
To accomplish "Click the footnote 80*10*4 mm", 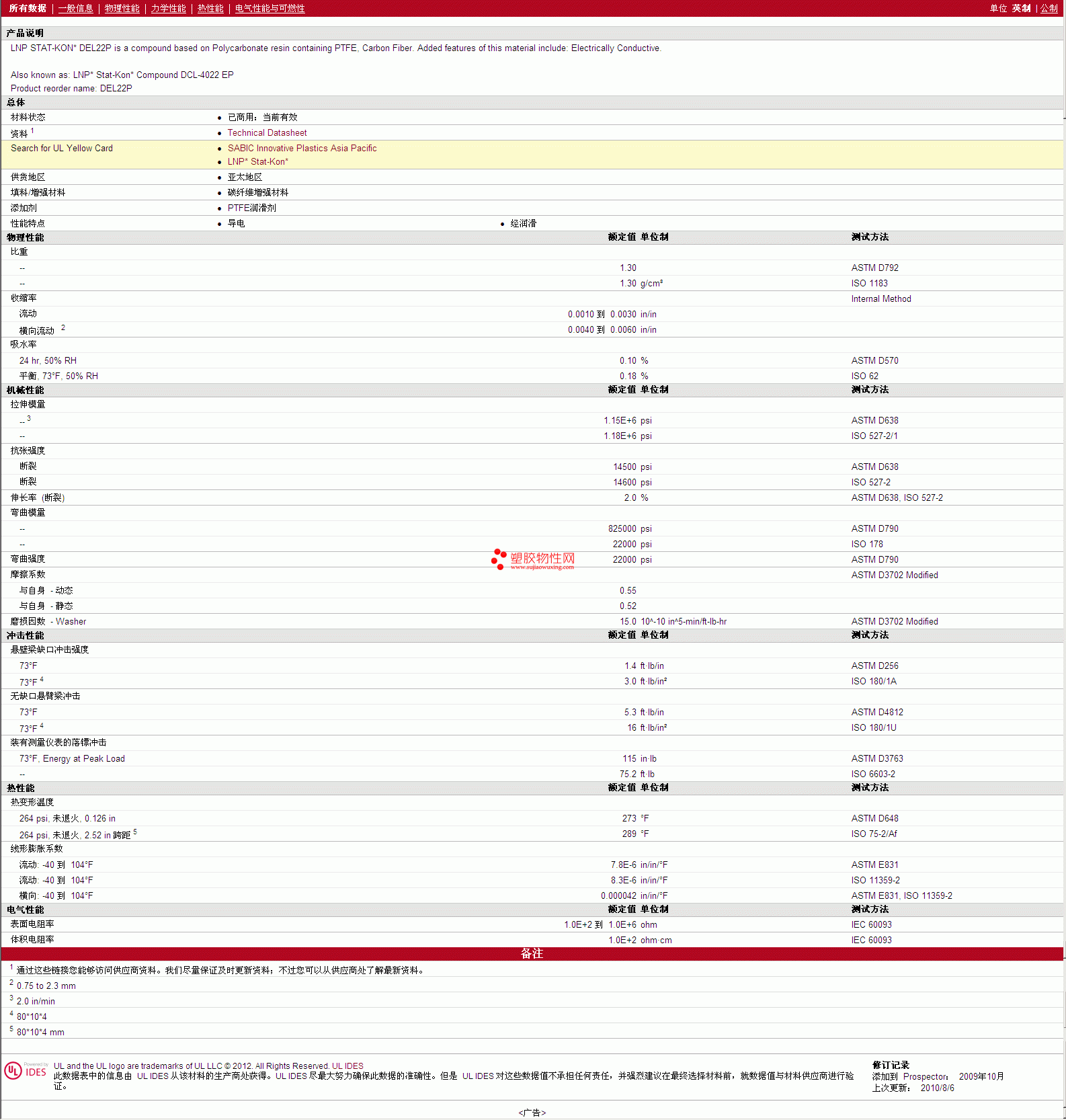I will click(x=40, y=1033).
